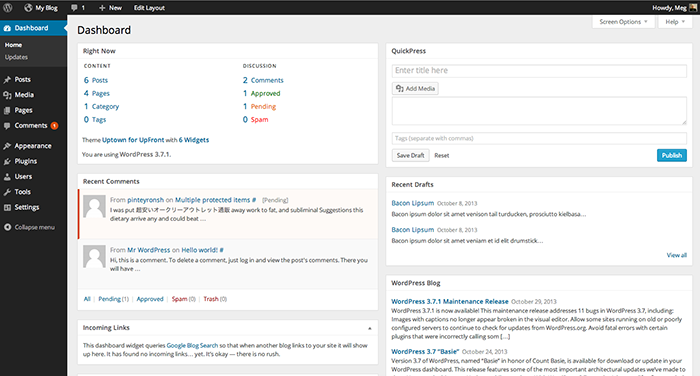The height and width of the screenshot is (376, 700).
Task: Click Edit Layout in admin bar
Action: point(149,8)
